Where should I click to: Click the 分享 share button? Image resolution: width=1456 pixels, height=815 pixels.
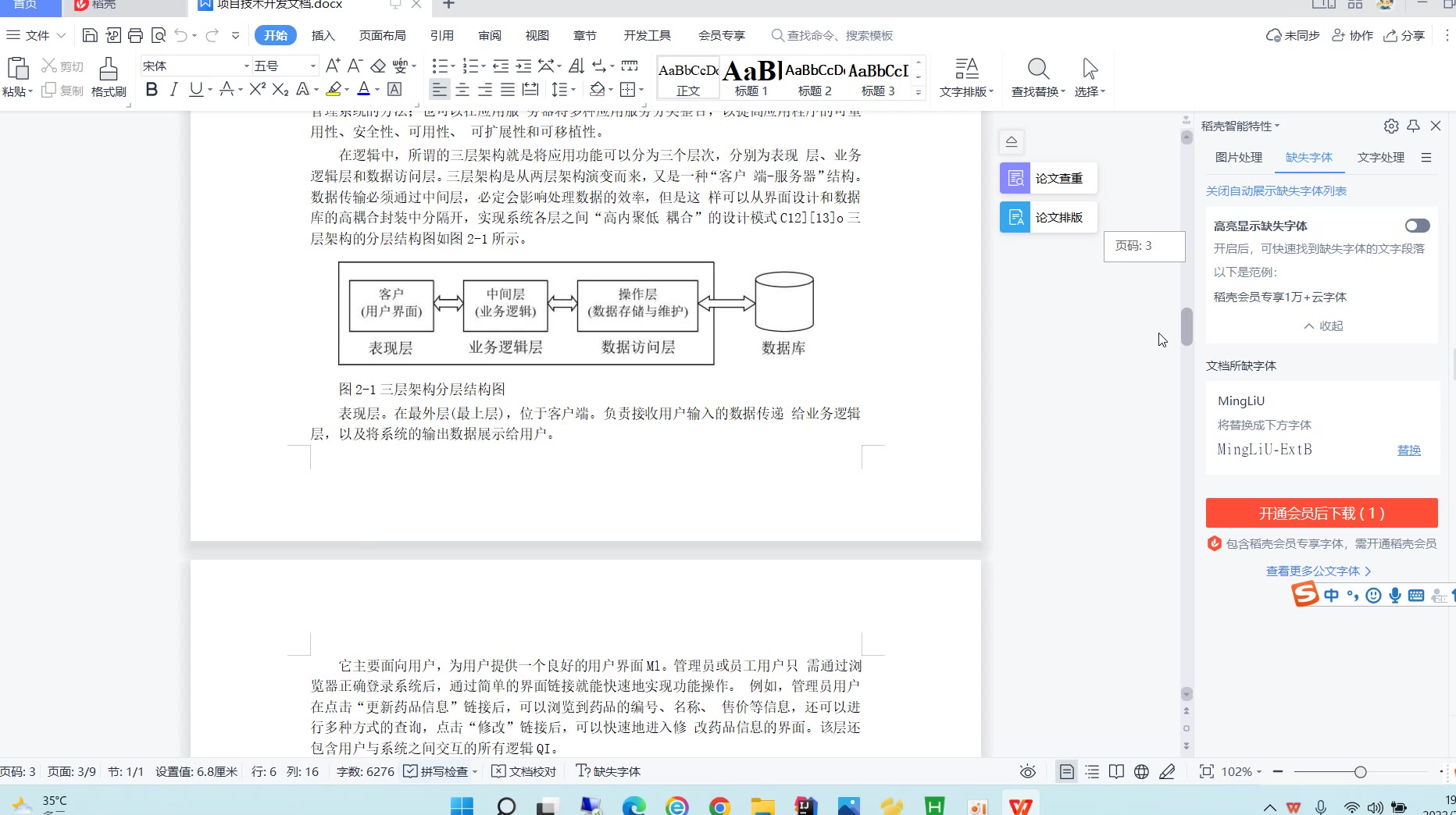click(x=1404, y=35)
